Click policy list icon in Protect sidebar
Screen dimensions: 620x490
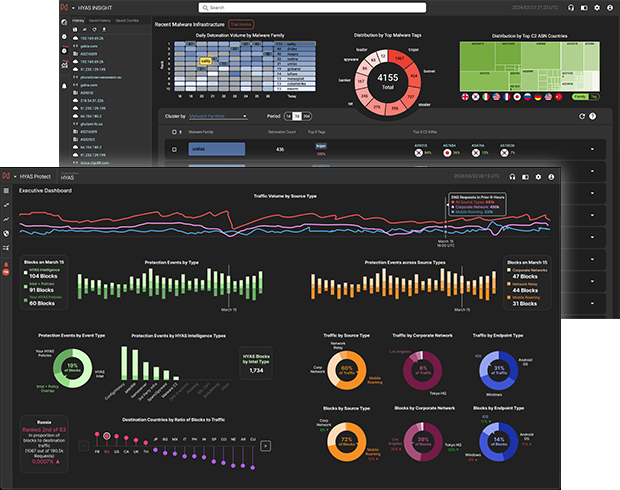click(6, 248)
